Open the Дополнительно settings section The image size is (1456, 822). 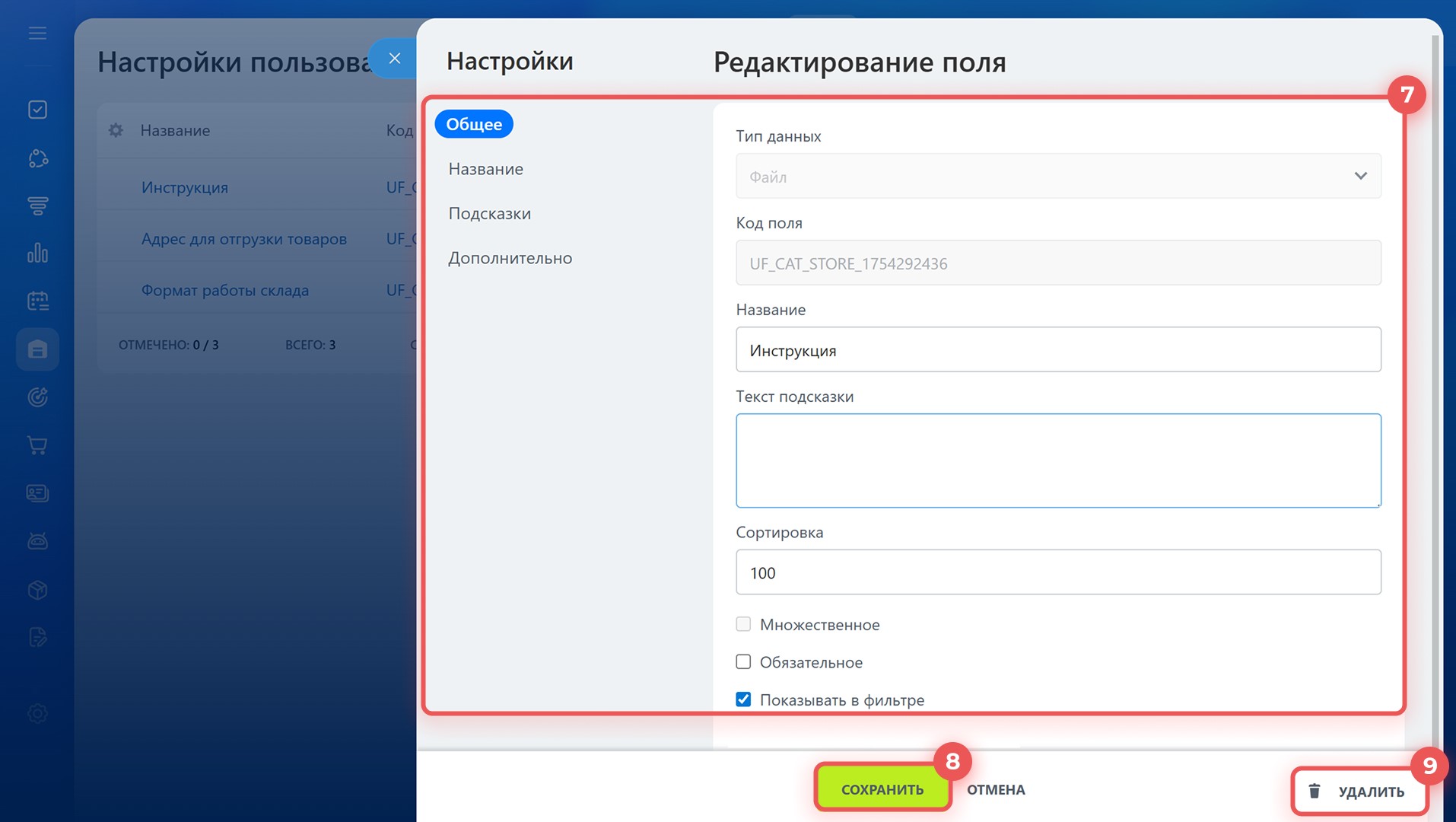pos(510,258)
